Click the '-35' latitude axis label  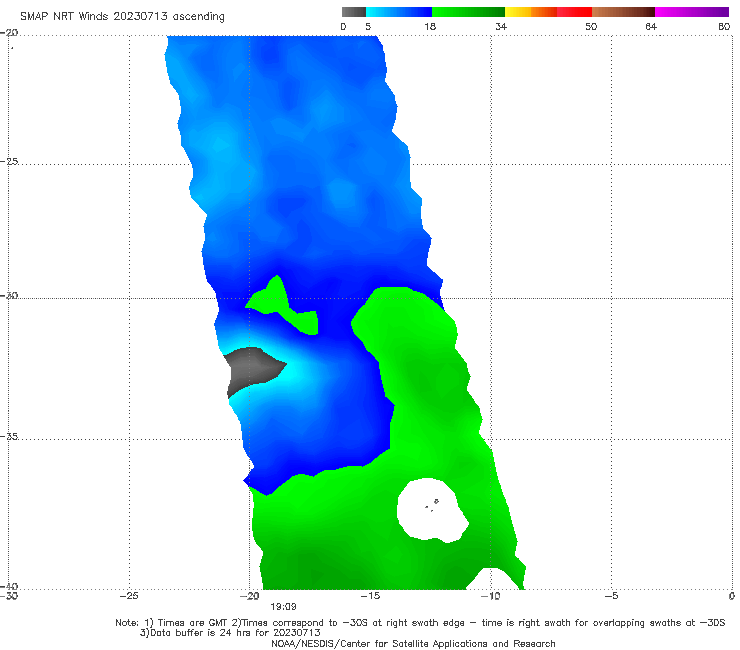9,437
